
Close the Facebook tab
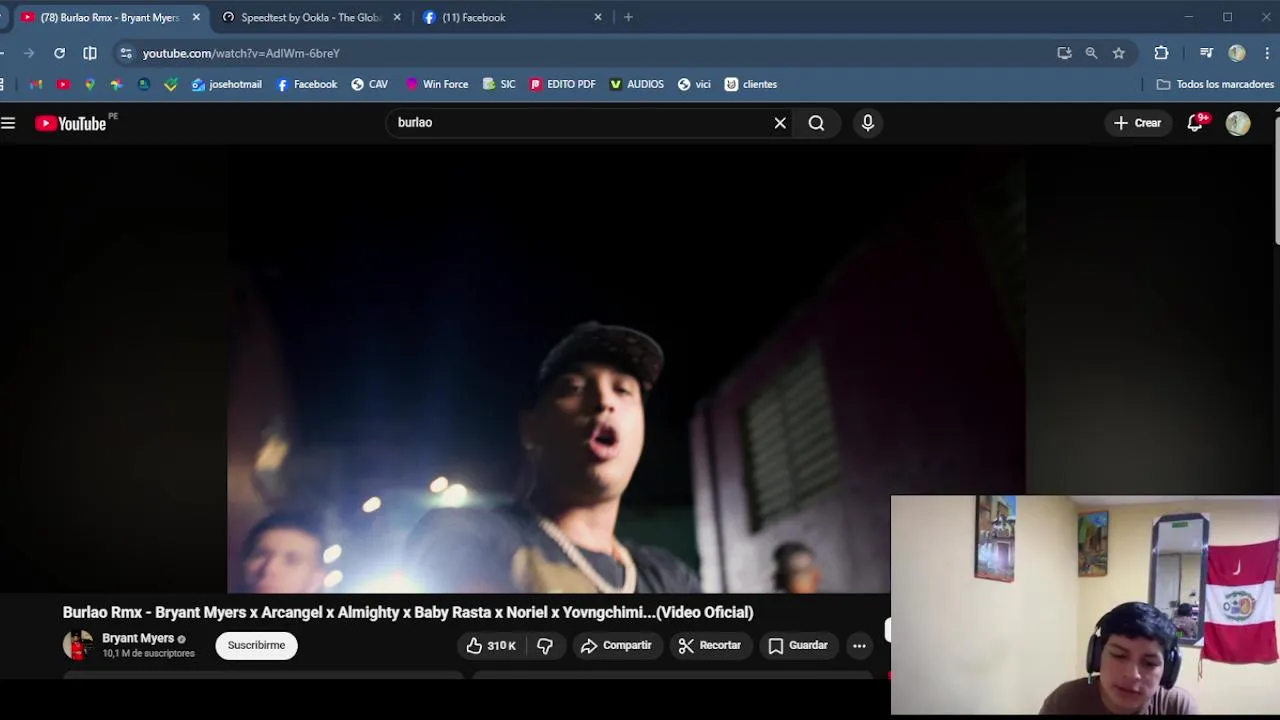point(598,17)
